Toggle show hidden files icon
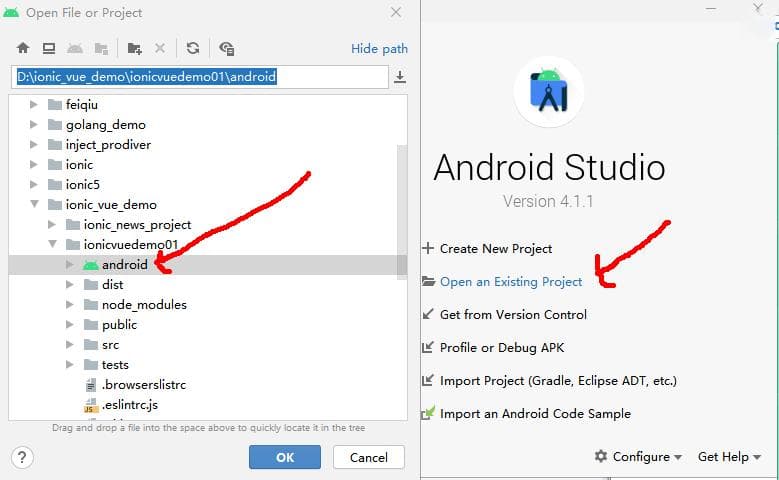The width and height of the screenshot is (779, 480). [227, 48]
